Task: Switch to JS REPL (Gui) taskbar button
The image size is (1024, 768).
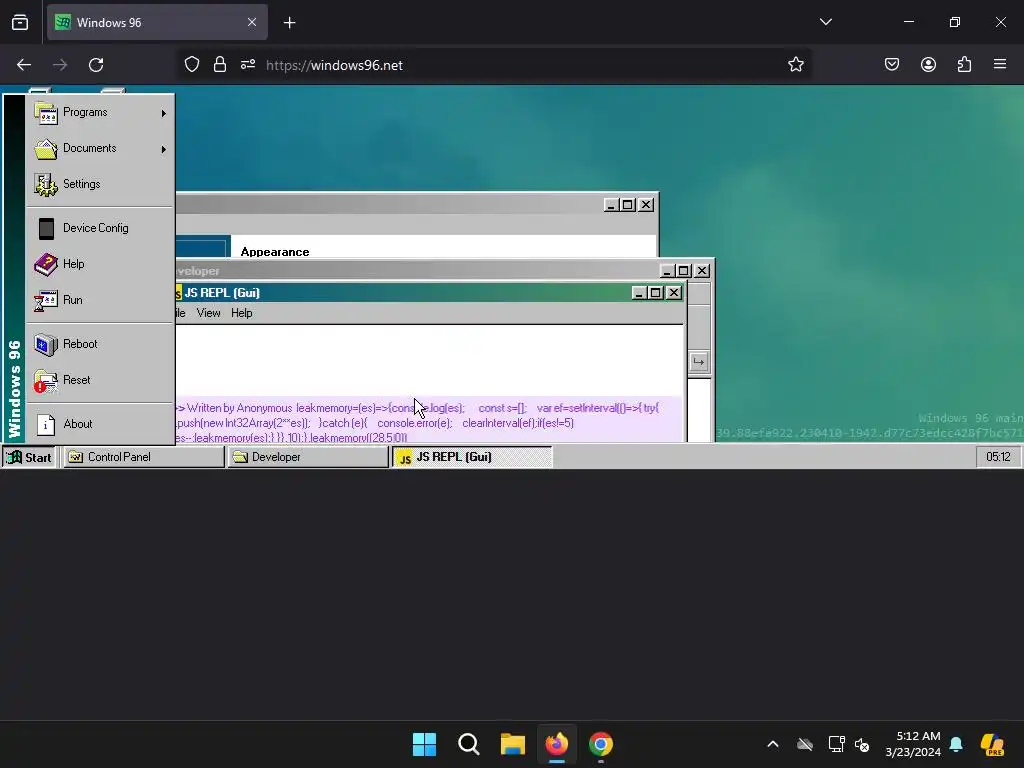Action: (x=472, y=457)
